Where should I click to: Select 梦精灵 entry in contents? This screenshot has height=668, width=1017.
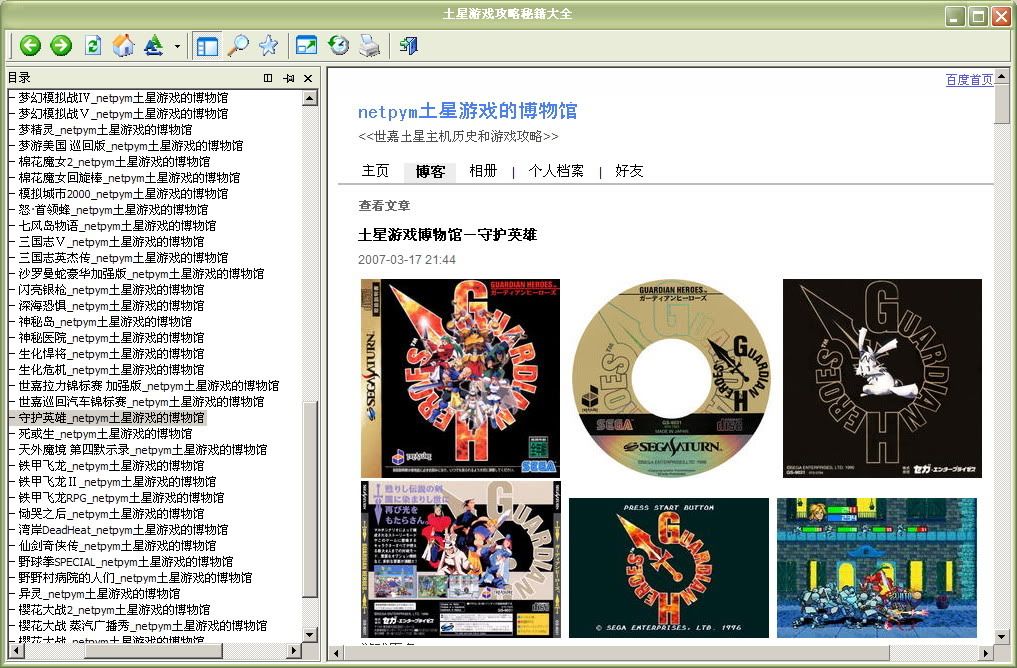point(105,130)
